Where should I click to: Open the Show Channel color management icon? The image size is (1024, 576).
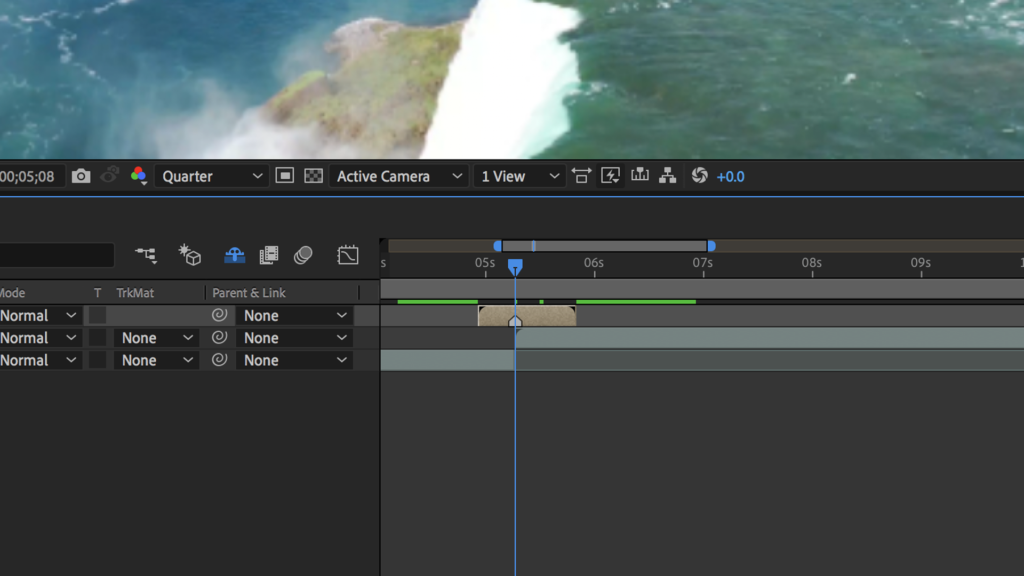pyautogui.click(x=139, y=176)
